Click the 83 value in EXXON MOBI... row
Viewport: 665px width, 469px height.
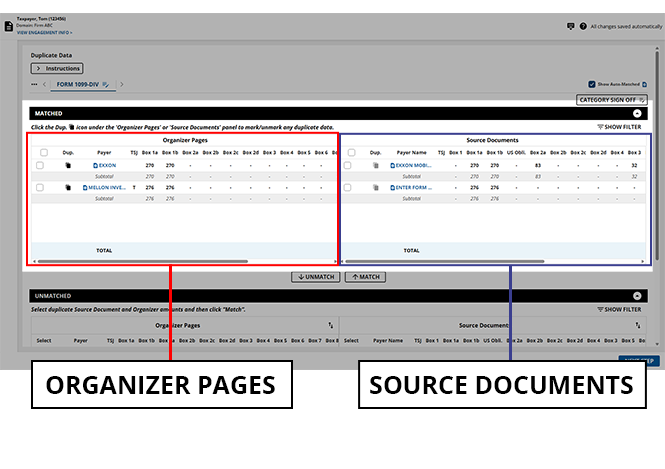(538, 165)
